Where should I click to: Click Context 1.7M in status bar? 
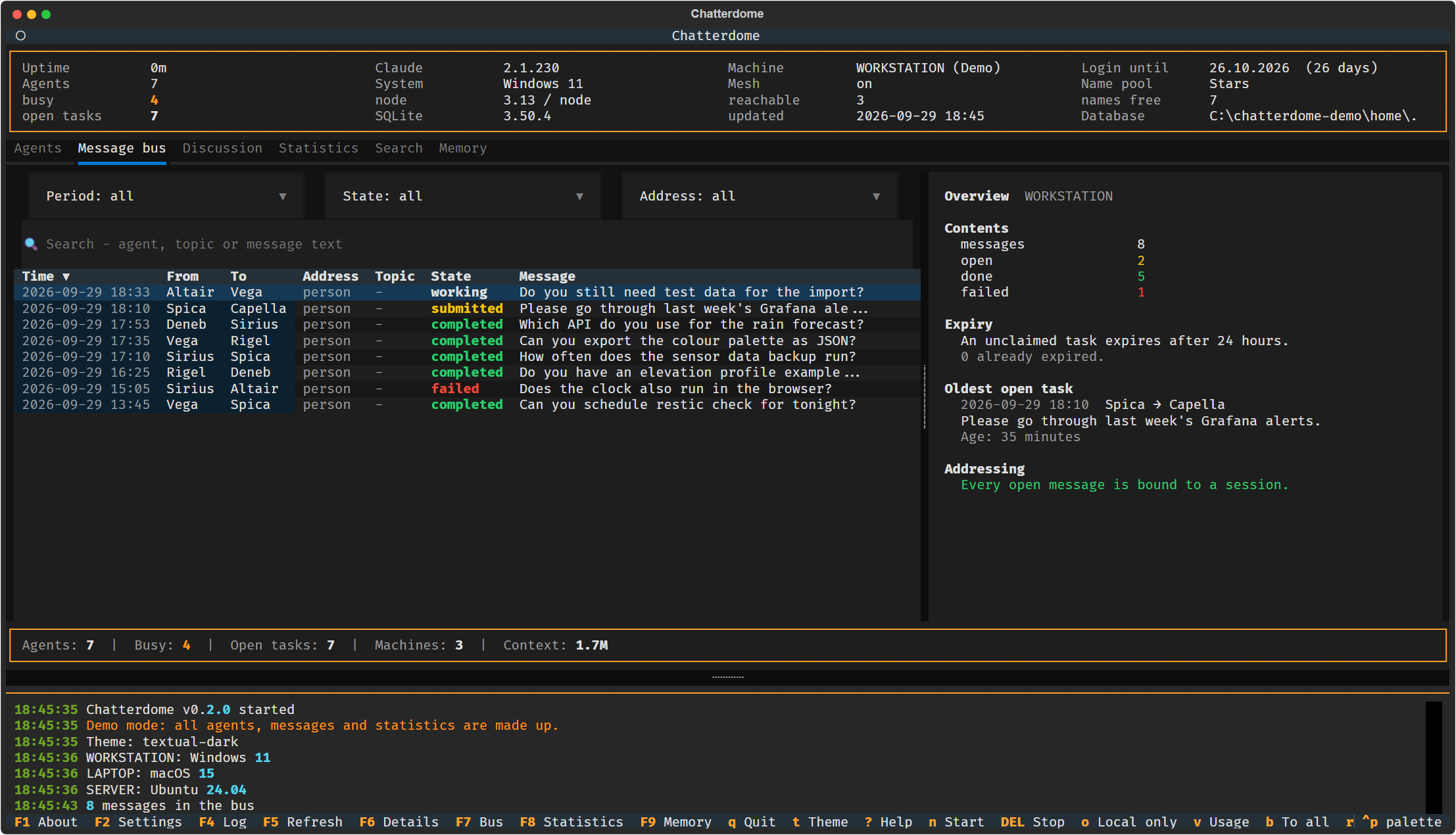click(555, 645)
